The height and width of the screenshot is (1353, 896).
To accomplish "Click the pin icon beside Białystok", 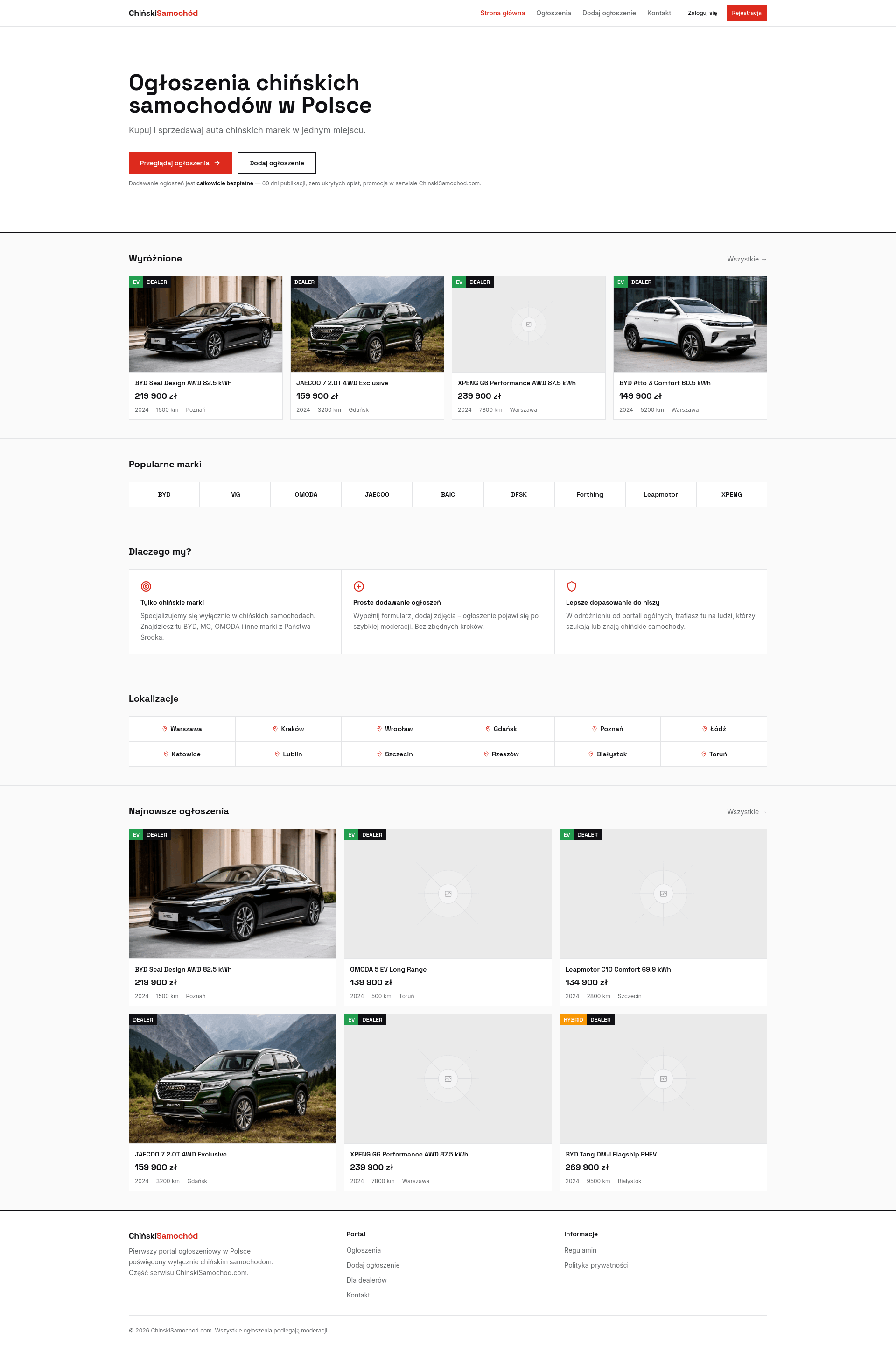I will click(x=591, y=754).
